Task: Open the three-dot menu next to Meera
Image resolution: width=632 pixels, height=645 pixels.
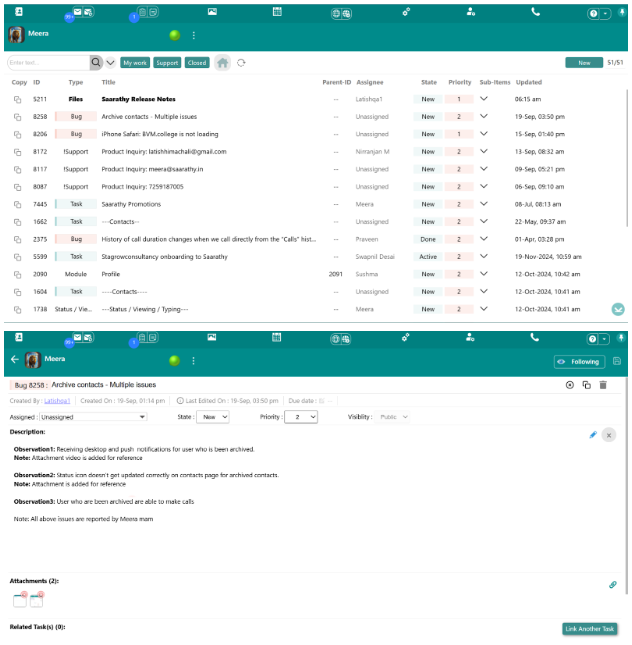Action: (193, 35)
